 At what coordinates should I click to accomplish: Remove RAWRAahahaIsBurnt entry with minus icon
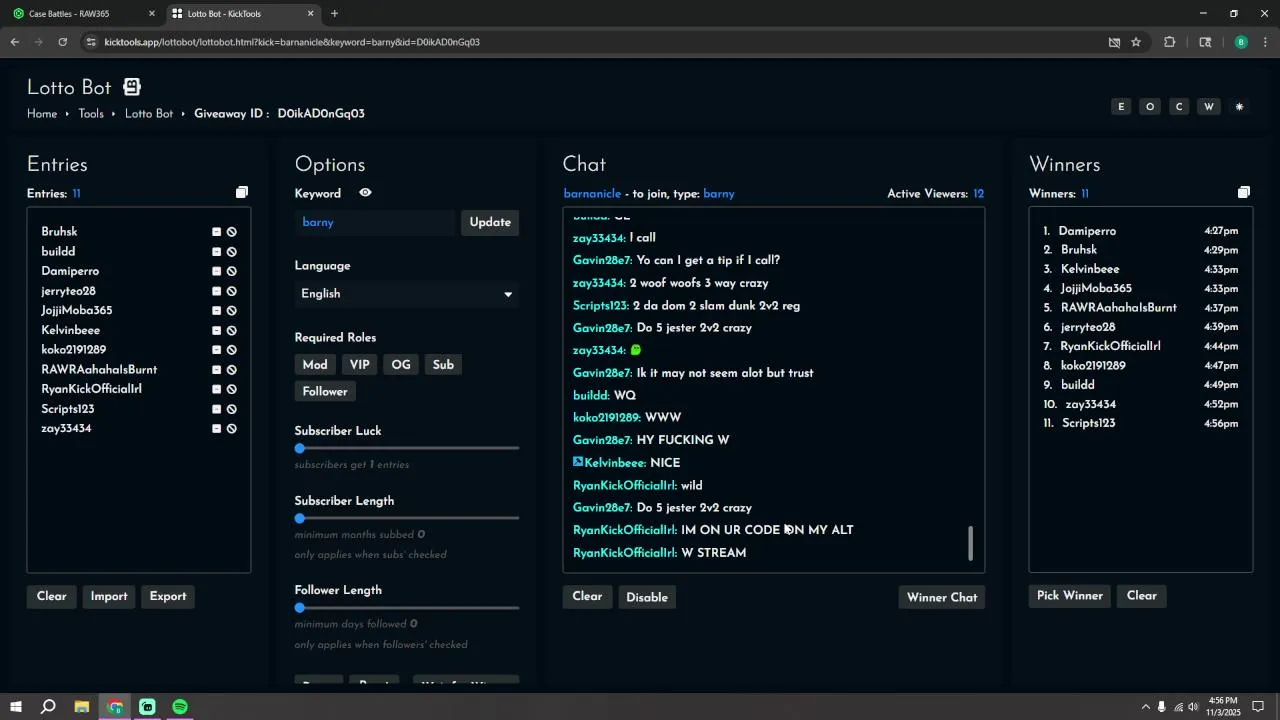pyautogui.click(x=216, y=370)
